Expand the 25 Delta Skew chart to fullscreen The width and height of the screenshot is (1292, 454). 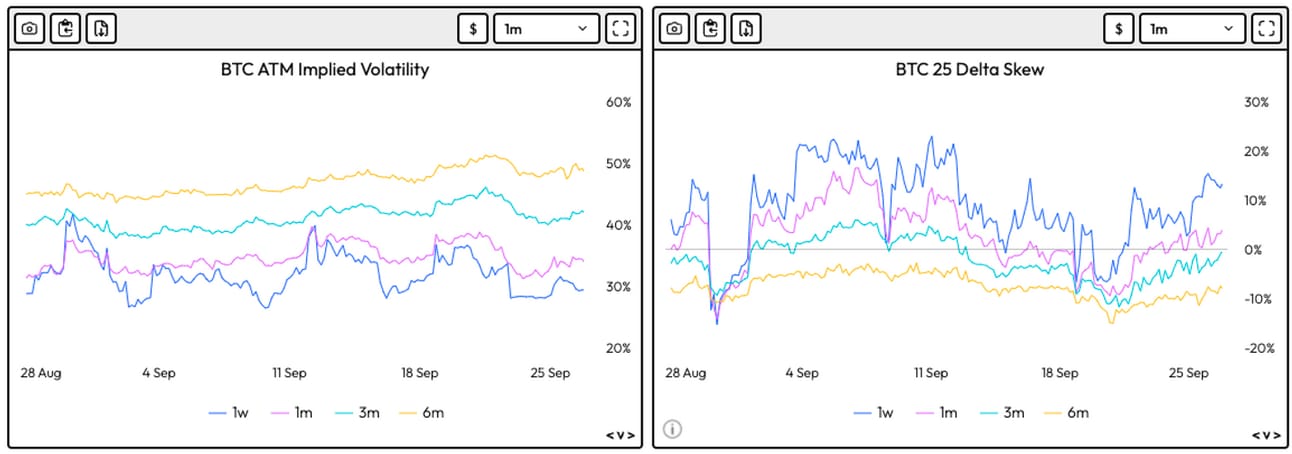1265,28
